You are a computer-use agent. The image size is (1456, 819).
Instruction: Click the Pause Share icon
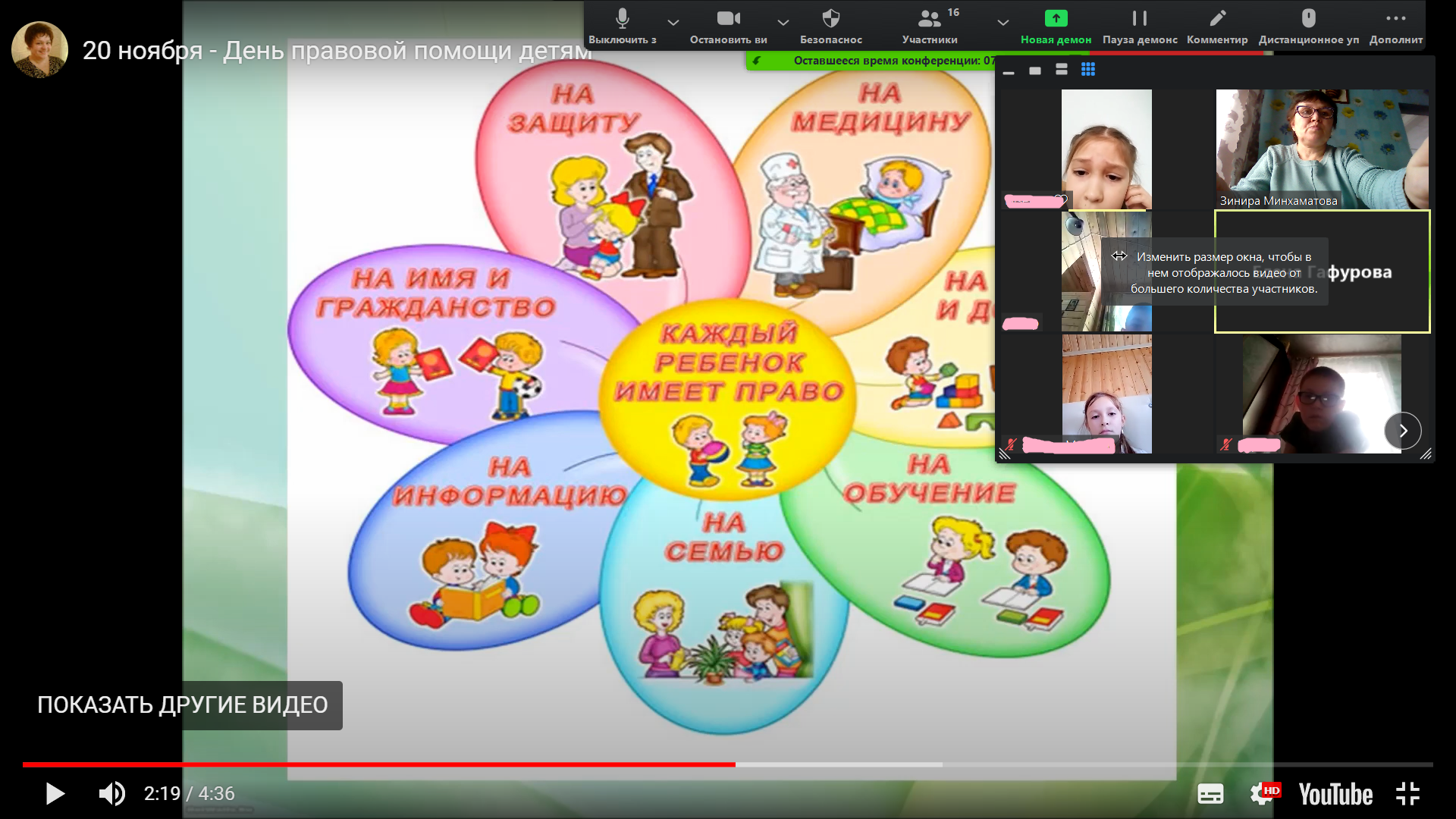coord(1139,19)
